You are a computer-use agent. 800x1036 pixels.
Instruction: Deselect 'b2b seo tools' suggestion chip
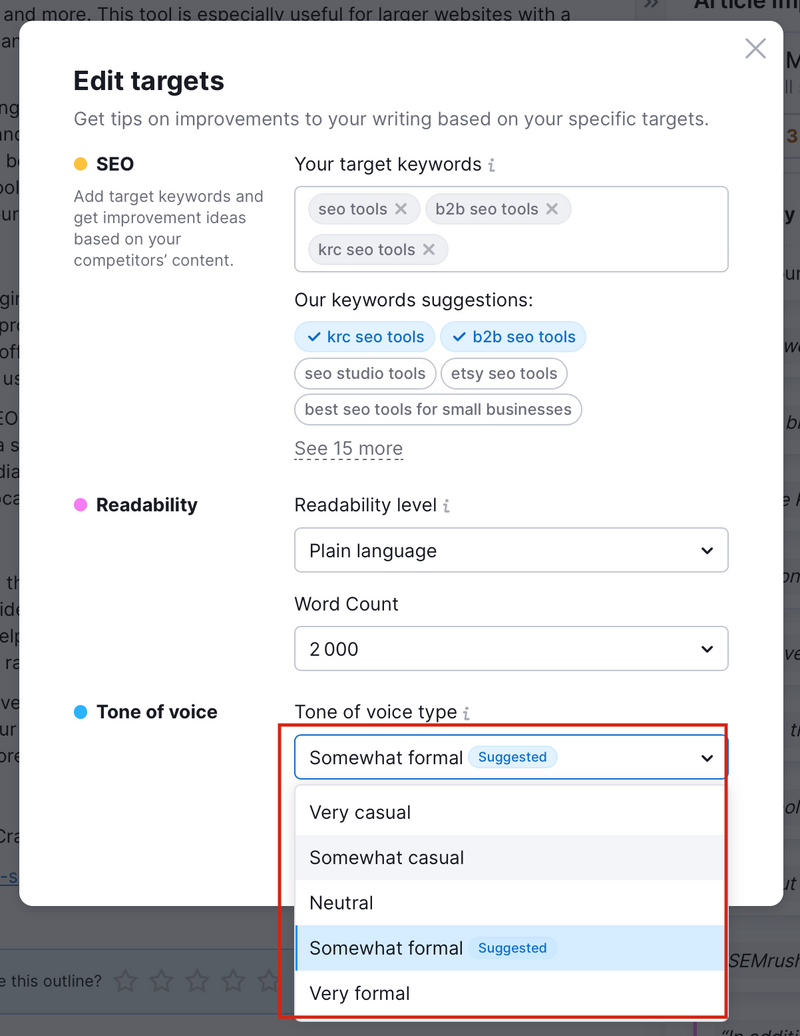click(513, 337)
